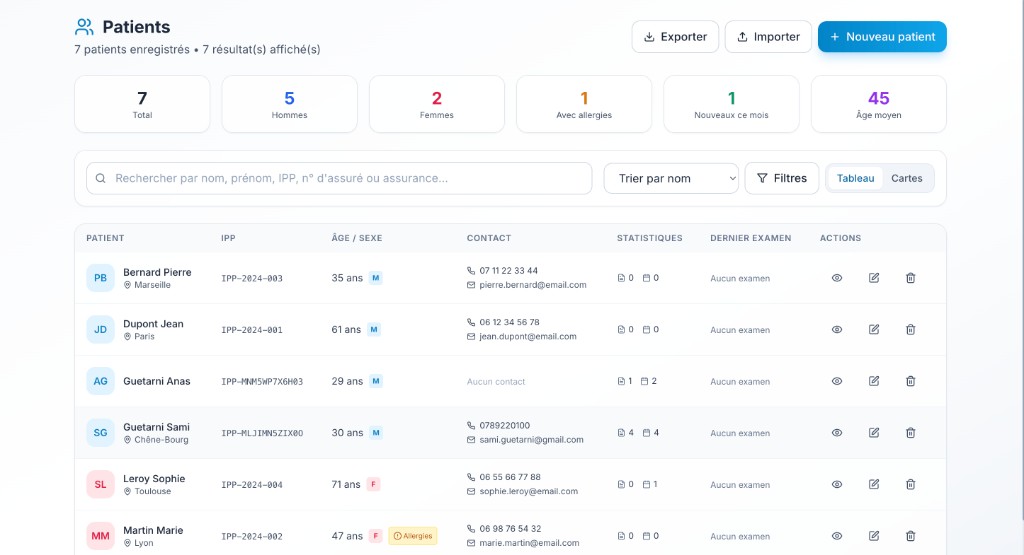Delete Dupont Jean with the trash icon
Screen dimensions: 1024x555
tap(910, 330)
